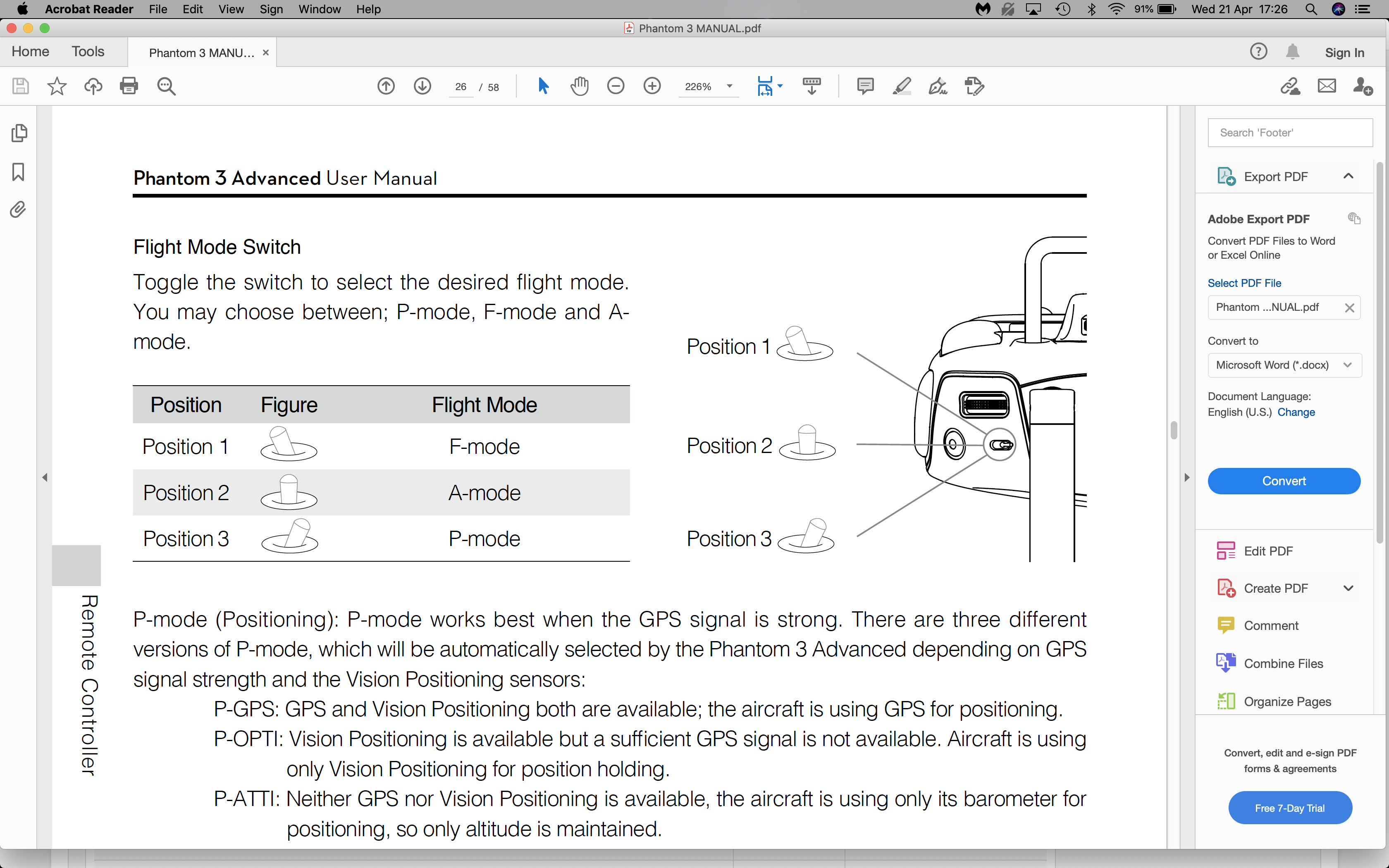1389x868 pixels.
Task: Open the 226% zoom level dropdown
Action: click(729, 87)
